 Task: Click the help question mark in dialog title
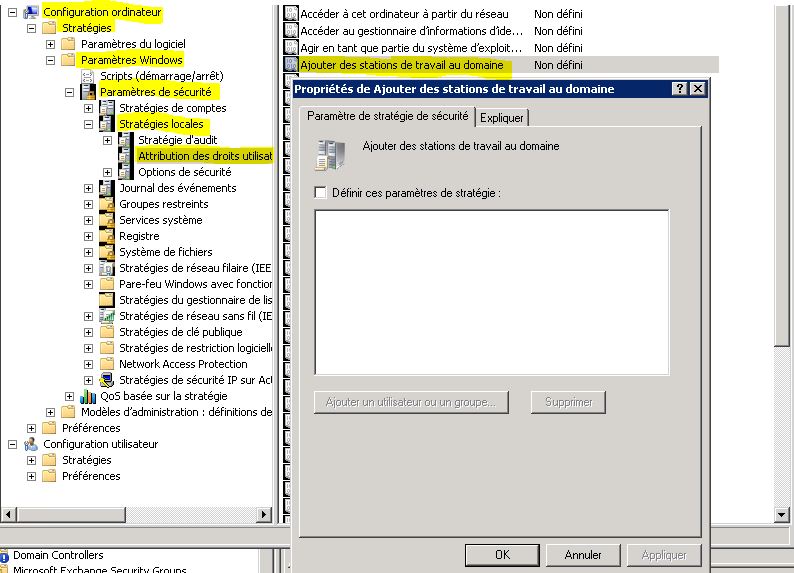680,89
